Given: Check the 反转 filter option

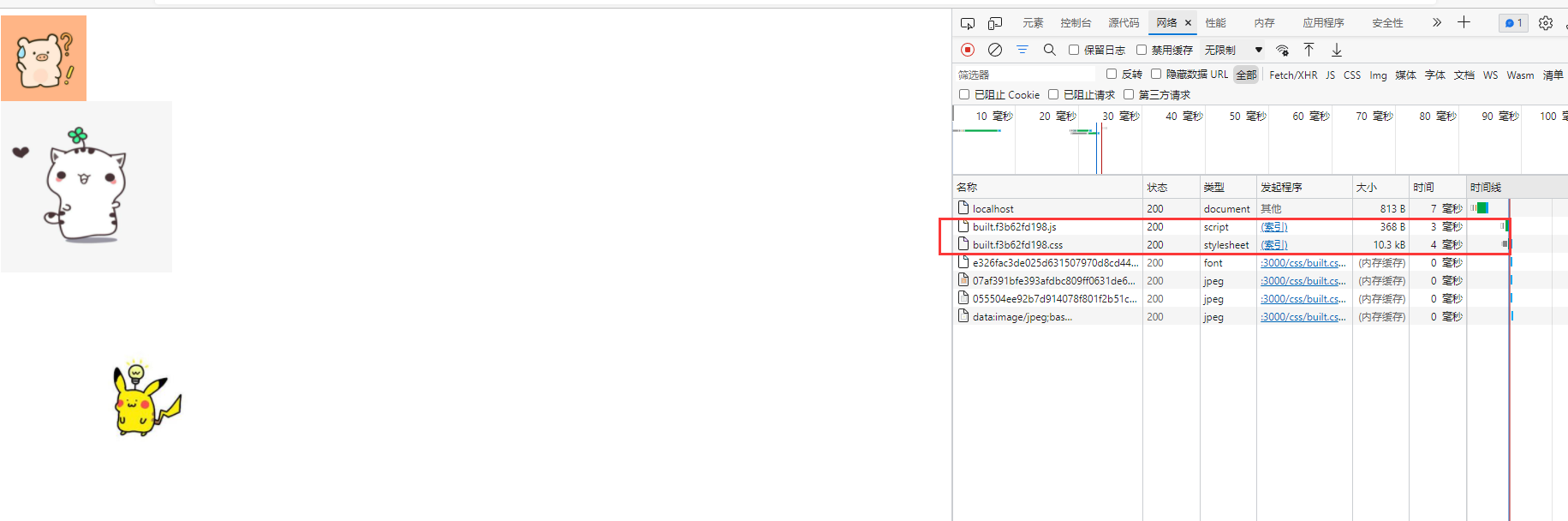Looking at the screenshot, I should pyautogui.click(x=1112, y=74).
